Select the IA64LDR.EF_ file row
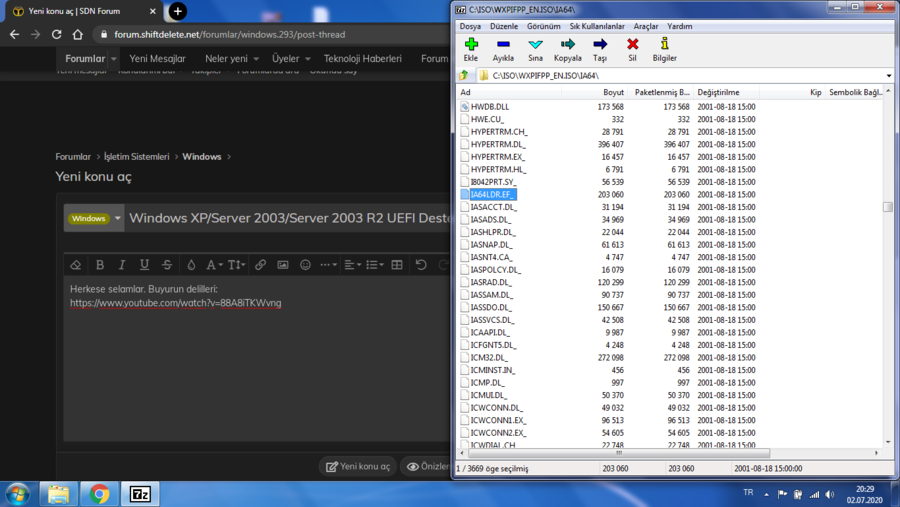Image resolution: width=900 pixels, height=507 pixels. point(670,195)
